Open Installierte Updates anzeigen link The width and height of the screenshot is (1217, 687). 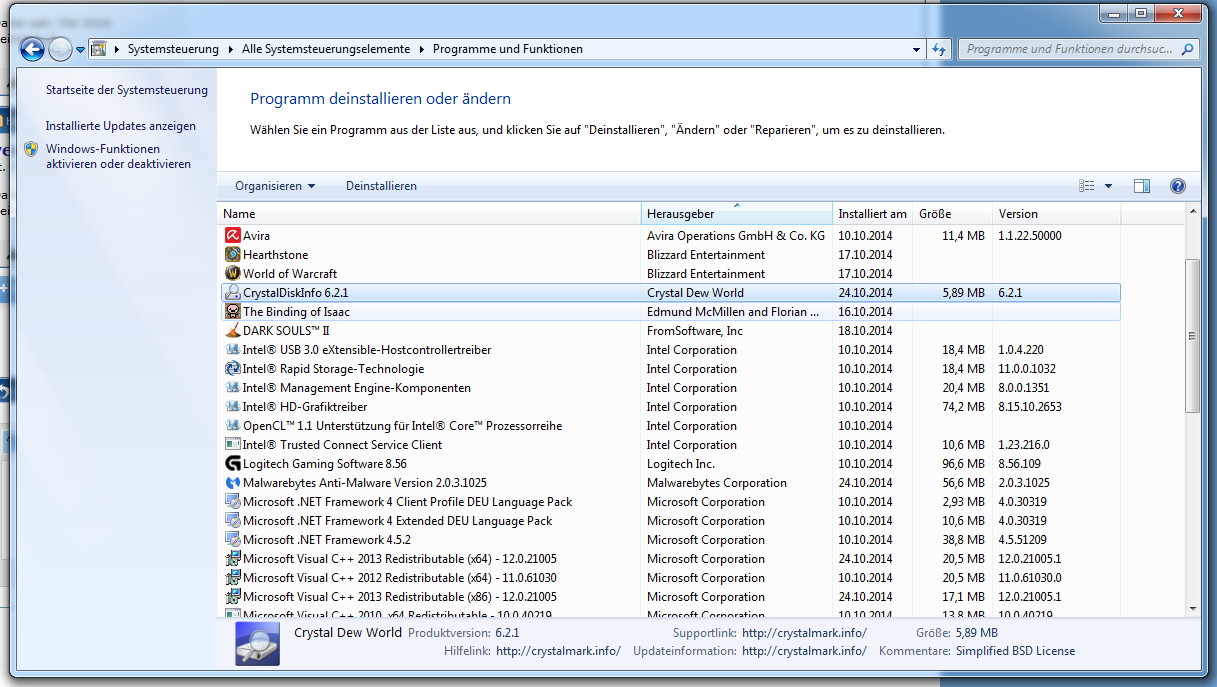click(x=121, y=126)
